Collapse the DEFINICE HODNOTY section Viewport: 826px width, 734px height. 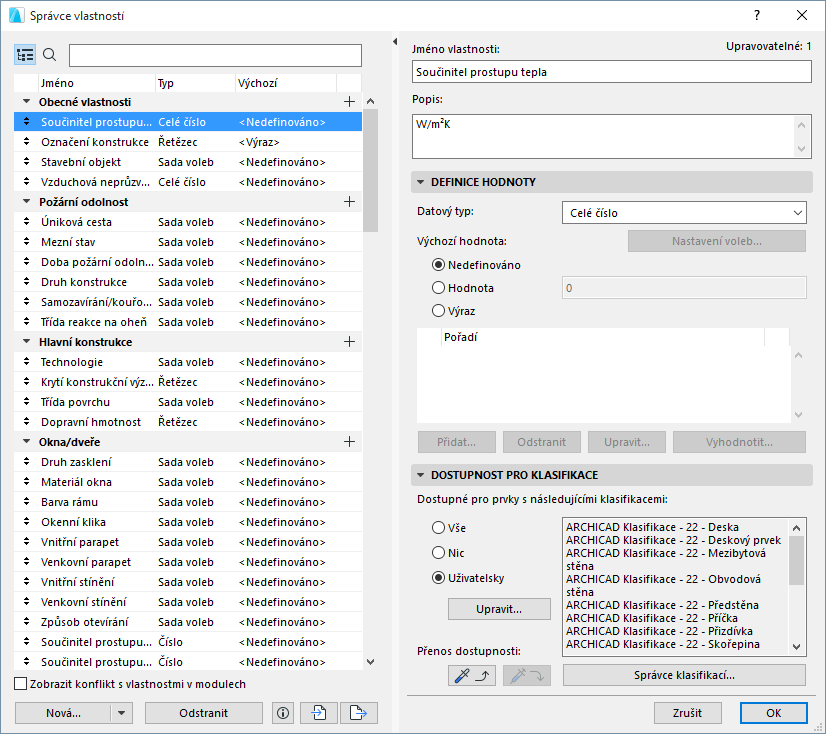420,182
